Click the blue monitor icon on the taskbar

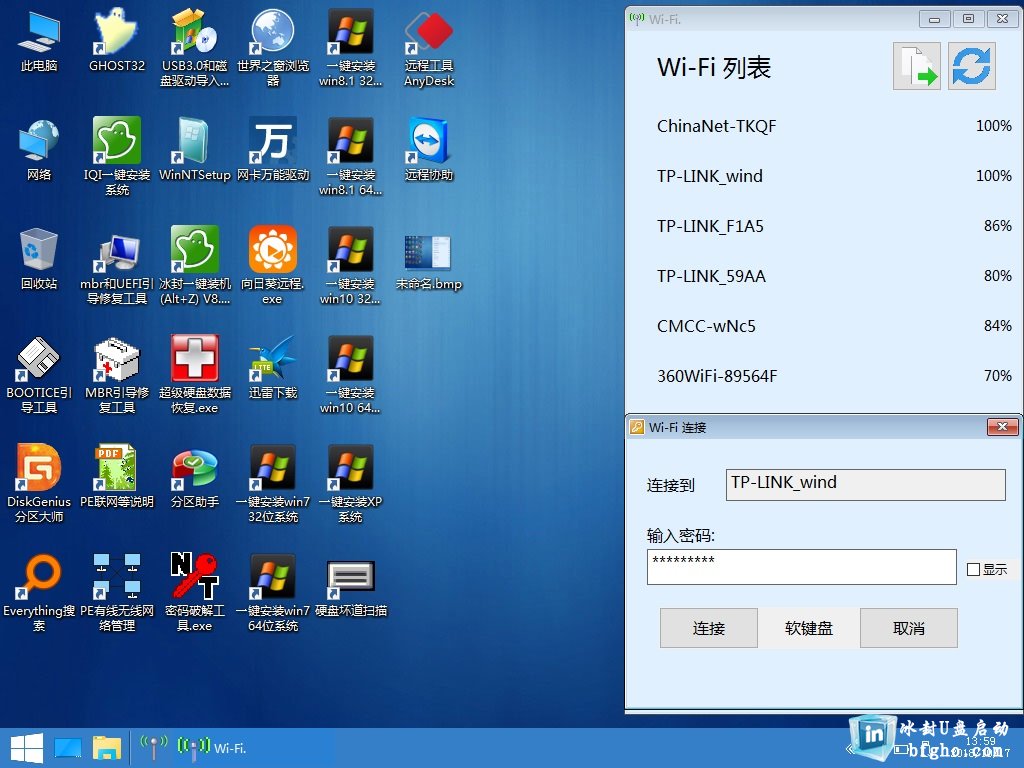[67, 748]
